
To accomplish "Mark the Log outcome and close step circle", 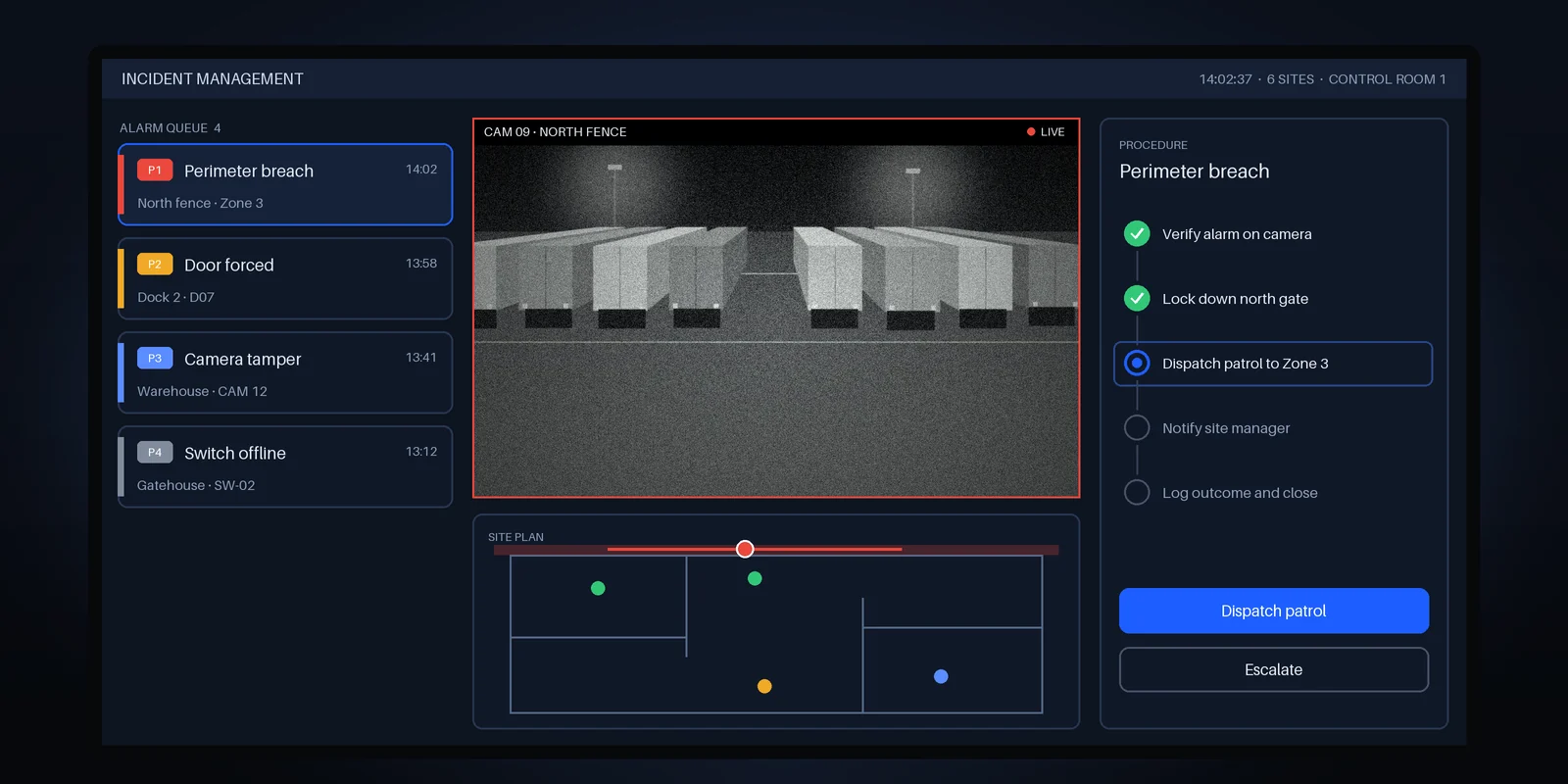I will (x=1137, y=492).
